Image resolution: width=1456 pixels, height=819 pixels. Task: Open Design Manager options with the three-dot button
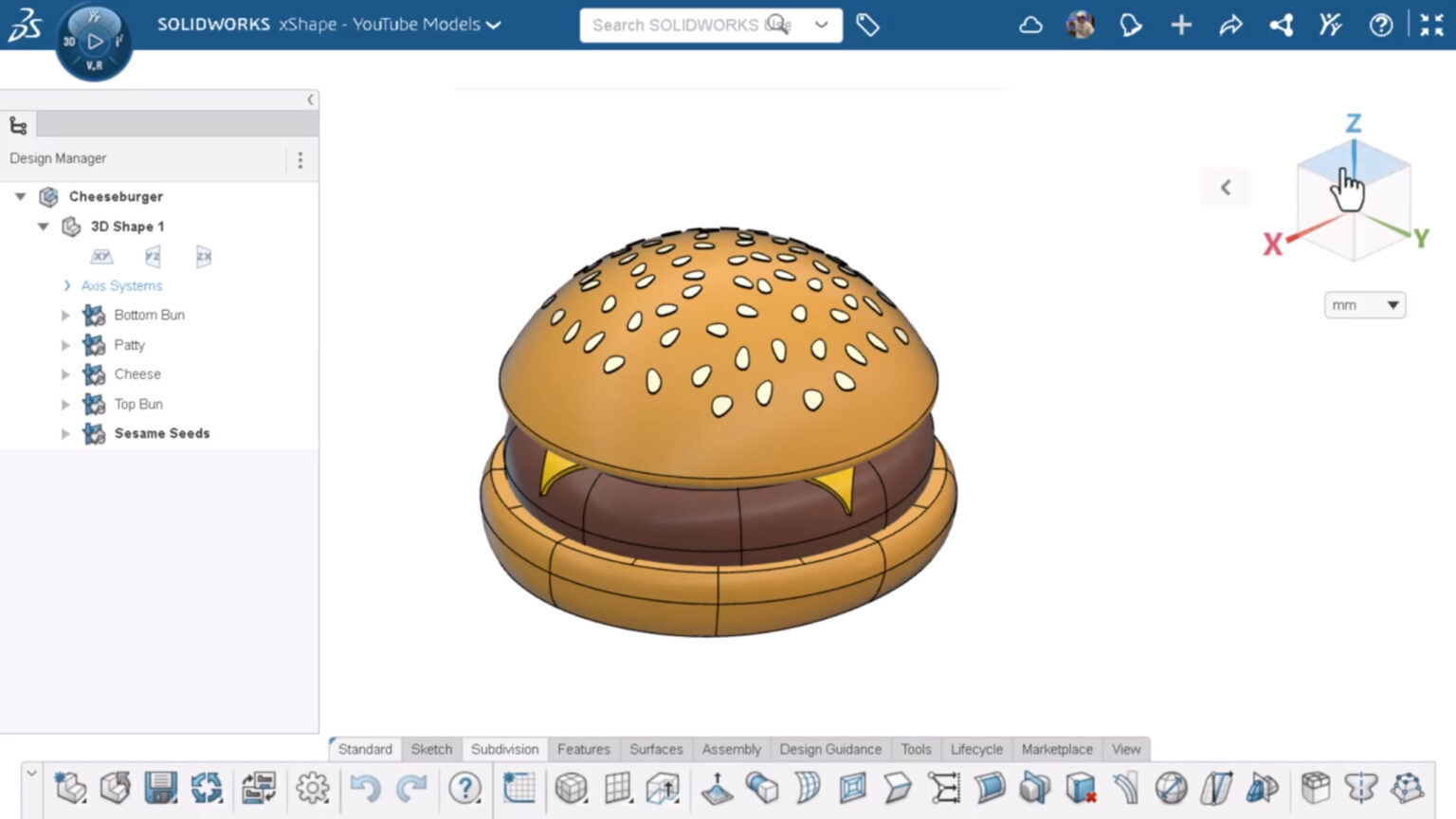[x=300, y=159]
